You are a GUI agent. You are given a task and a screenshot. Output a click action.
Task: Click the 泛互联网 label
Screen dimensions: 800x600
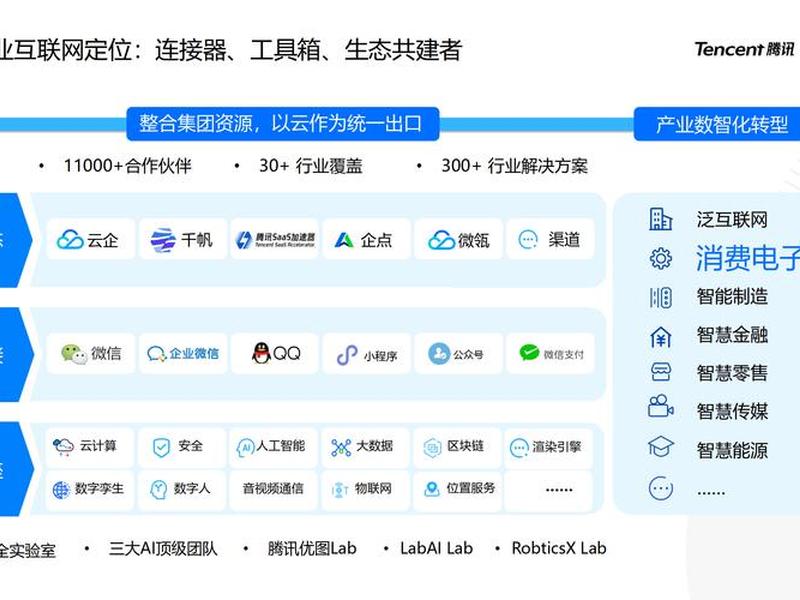pyautogui.click(x=732, y=220)
